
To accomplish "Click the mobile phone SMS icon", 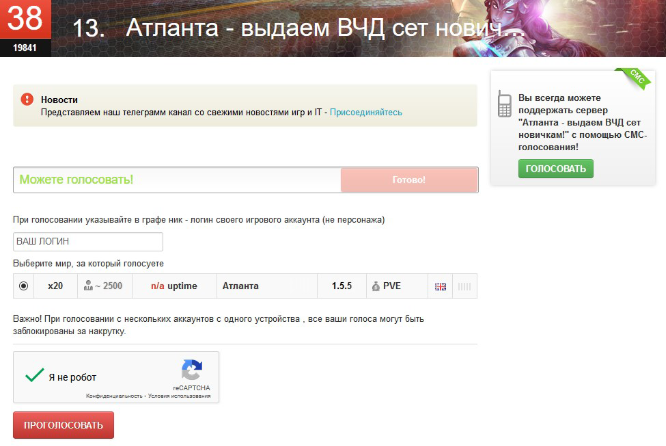I will (504, 104).
